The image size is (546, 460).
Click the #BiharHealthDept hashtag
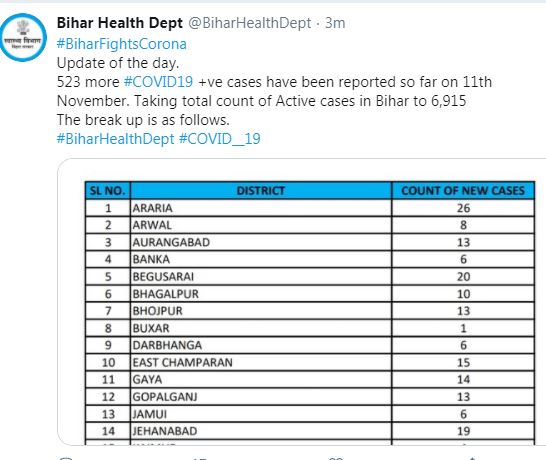tap(115, 139)
